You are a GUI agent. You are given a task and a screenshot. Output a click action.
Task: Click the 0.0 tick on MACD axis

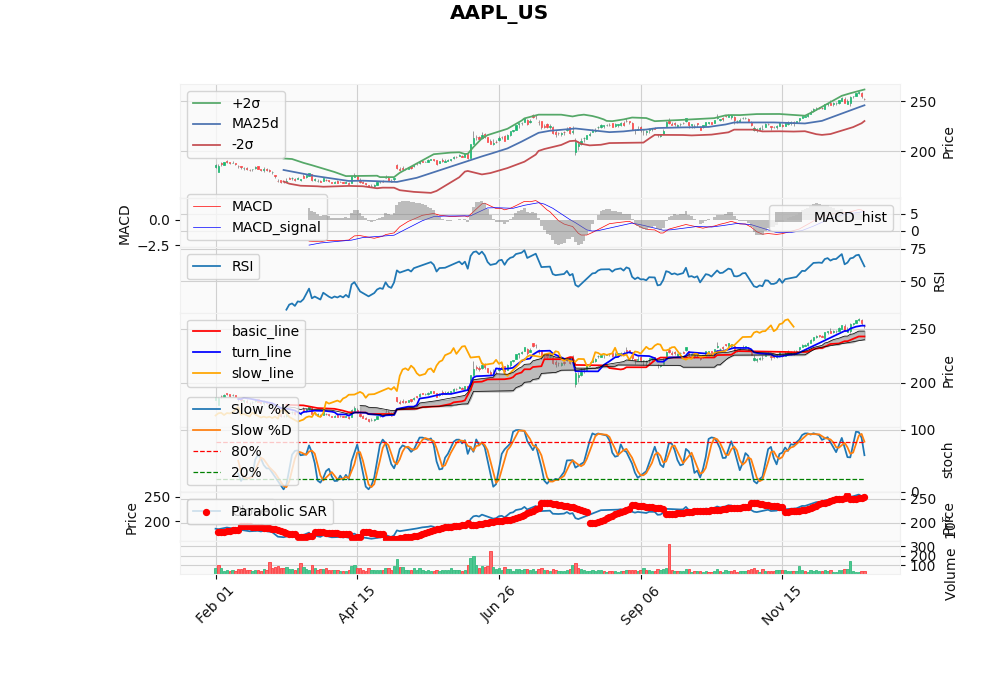pos(159,221)
